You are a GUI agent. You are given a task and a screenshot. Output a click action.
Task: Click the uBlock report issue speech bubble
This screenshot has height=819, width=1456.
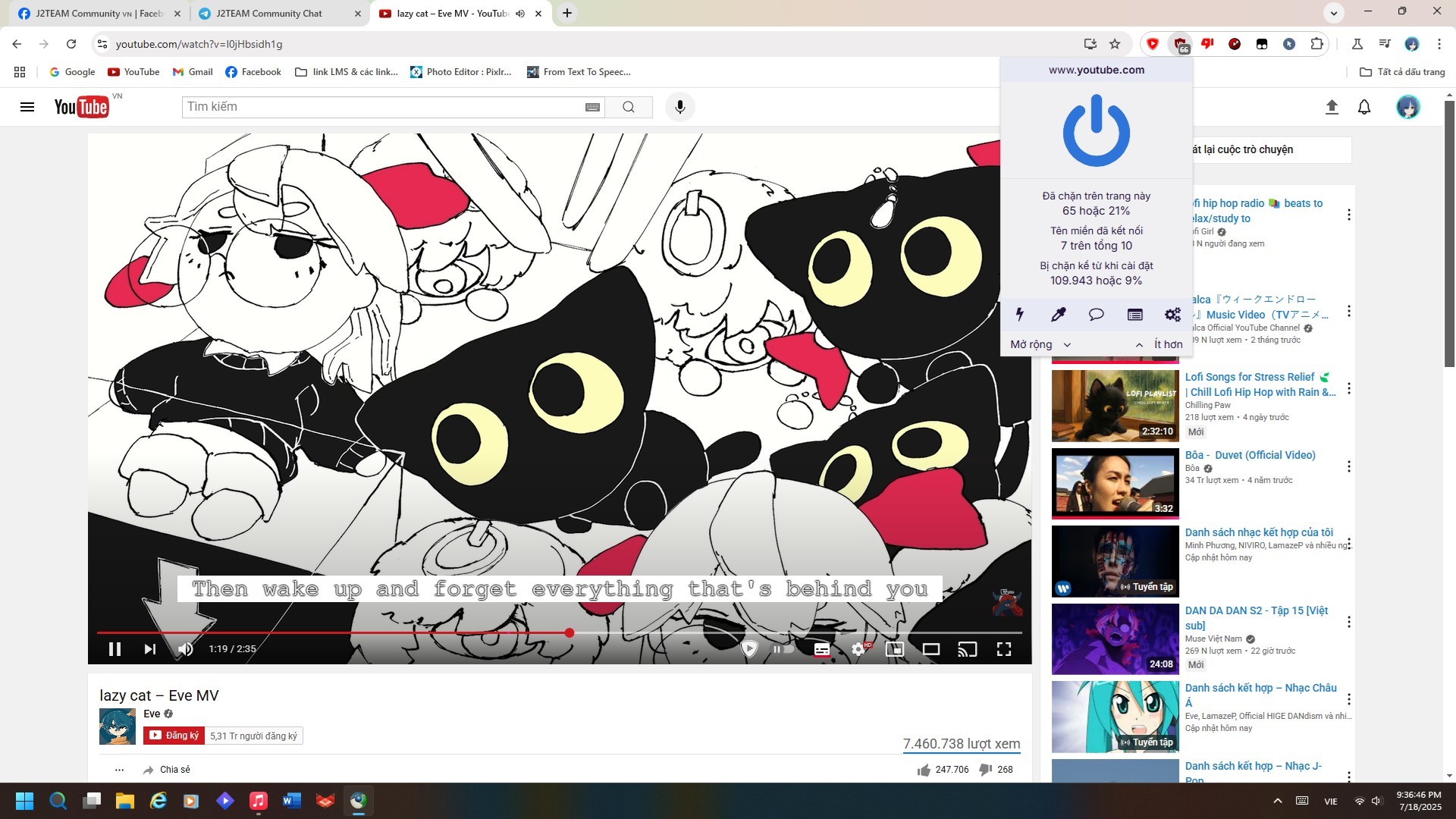(x=1096, y=314)
